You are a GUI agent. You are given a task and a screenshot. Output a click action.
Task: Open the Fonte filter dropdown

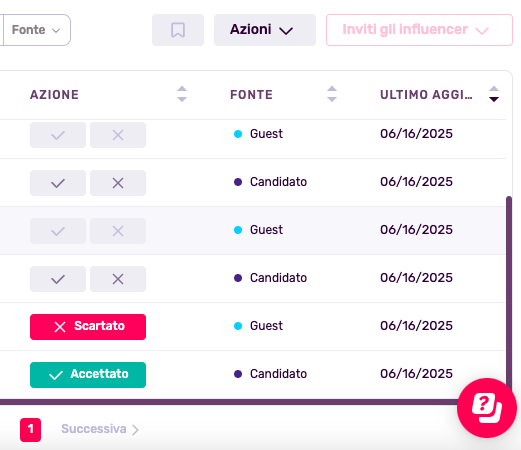pyautogui.click(x=36, y=30)
